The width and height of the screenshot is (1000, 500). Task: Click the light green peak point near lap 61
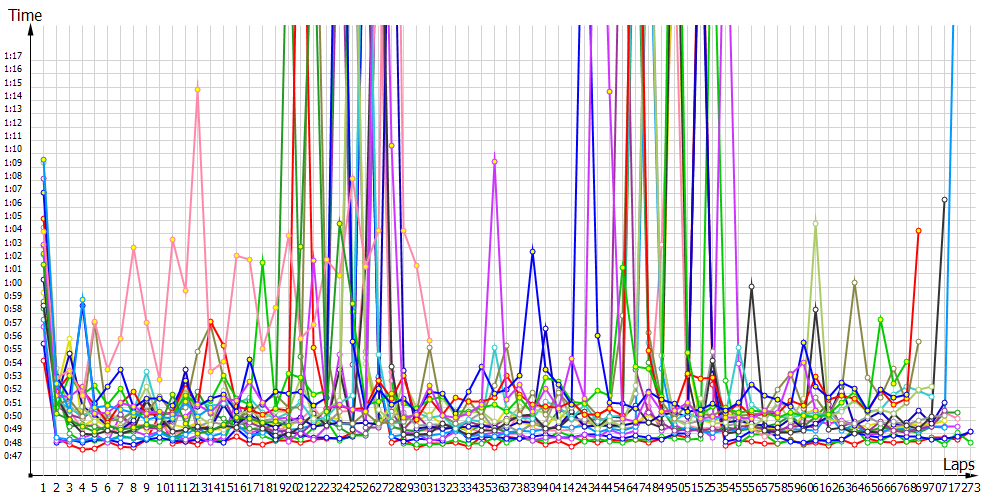point(816,223)
